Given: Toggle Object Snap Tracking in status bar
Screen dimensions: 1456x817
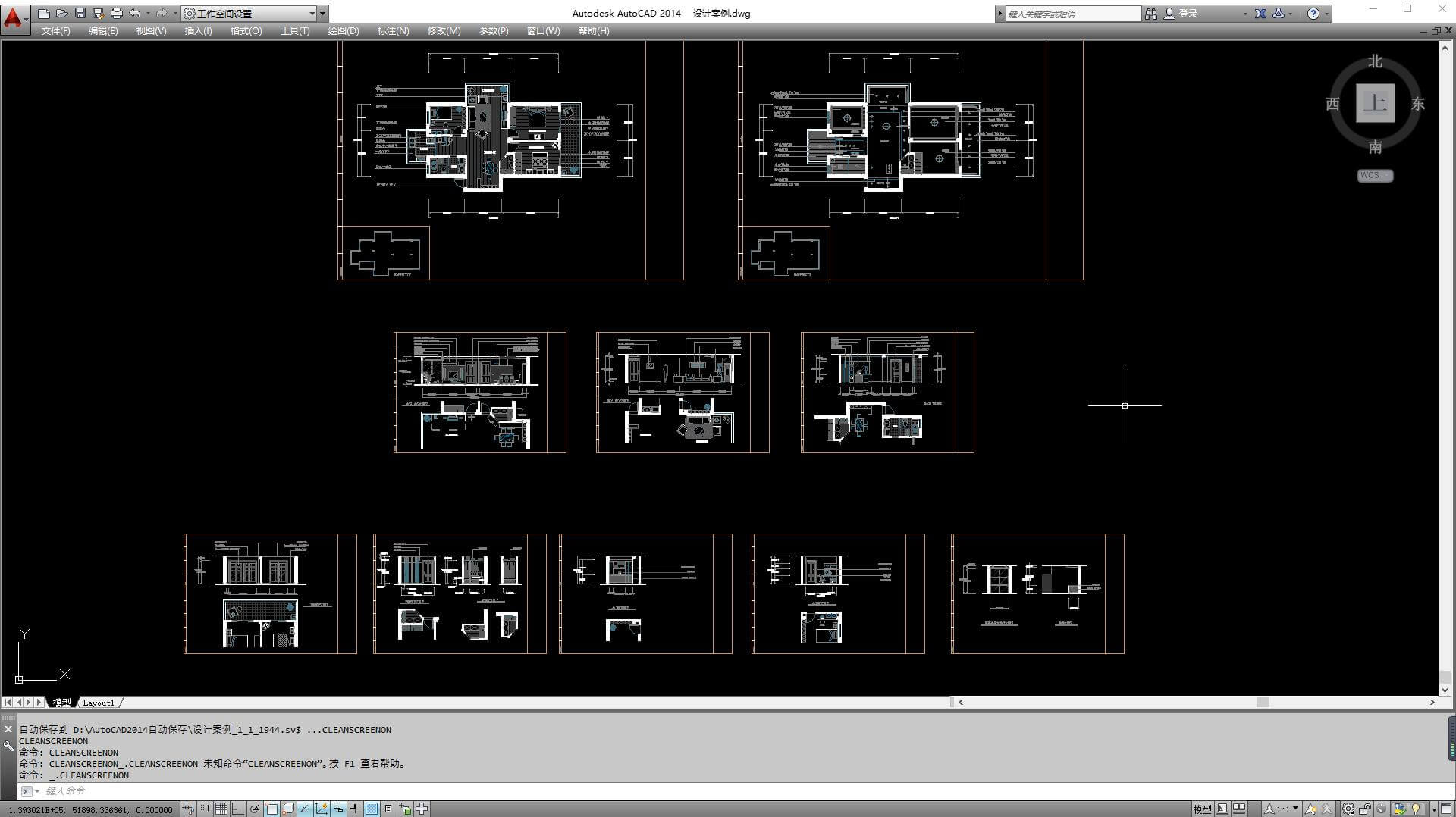Looking at the screenshot, I should click(x=305, y=809).
